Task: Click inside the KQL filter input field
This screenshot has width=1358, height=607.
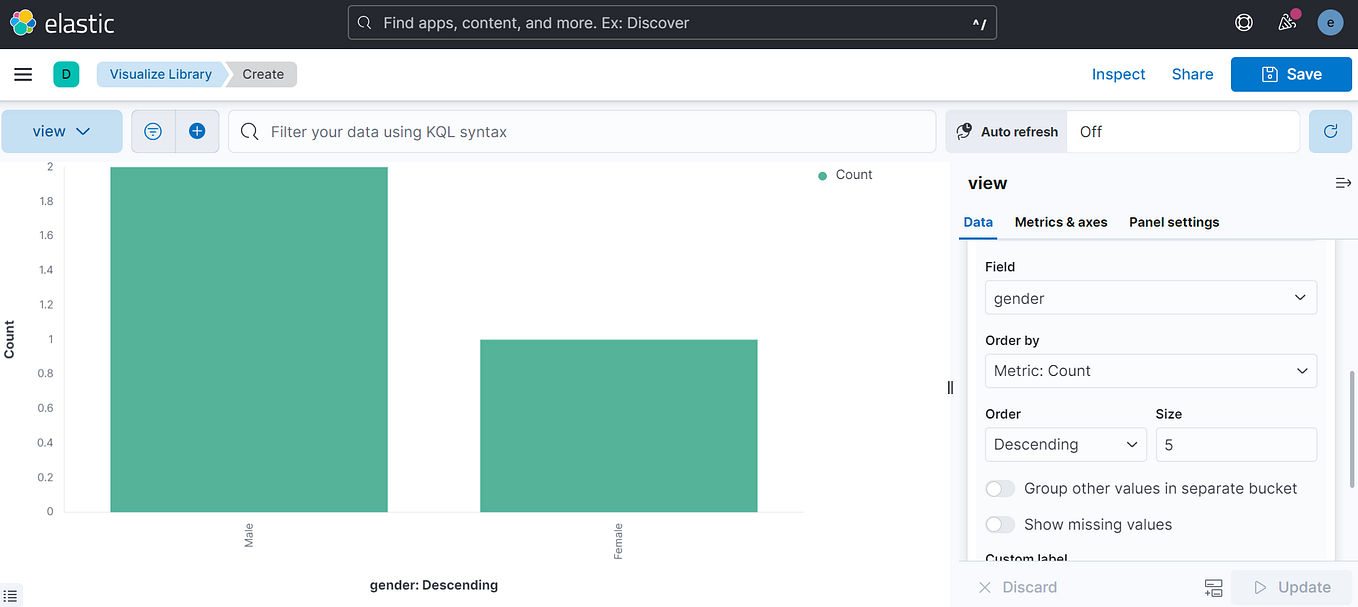Action: [580, 131]
